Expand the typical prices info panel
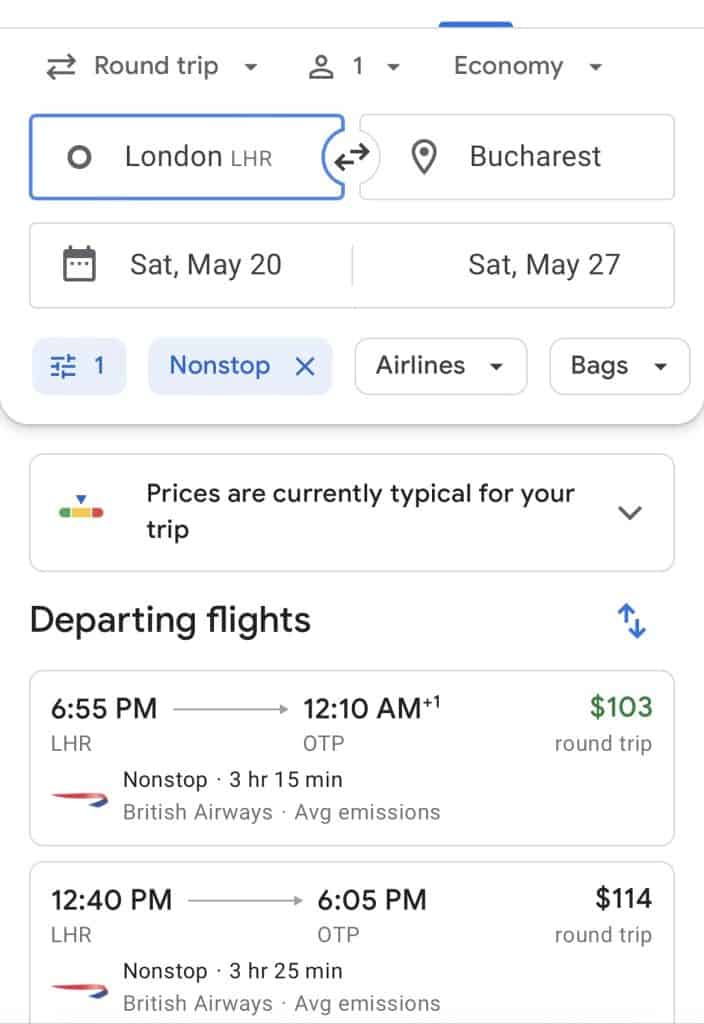This screenshot has width=704, height=1024. [629, 512]
